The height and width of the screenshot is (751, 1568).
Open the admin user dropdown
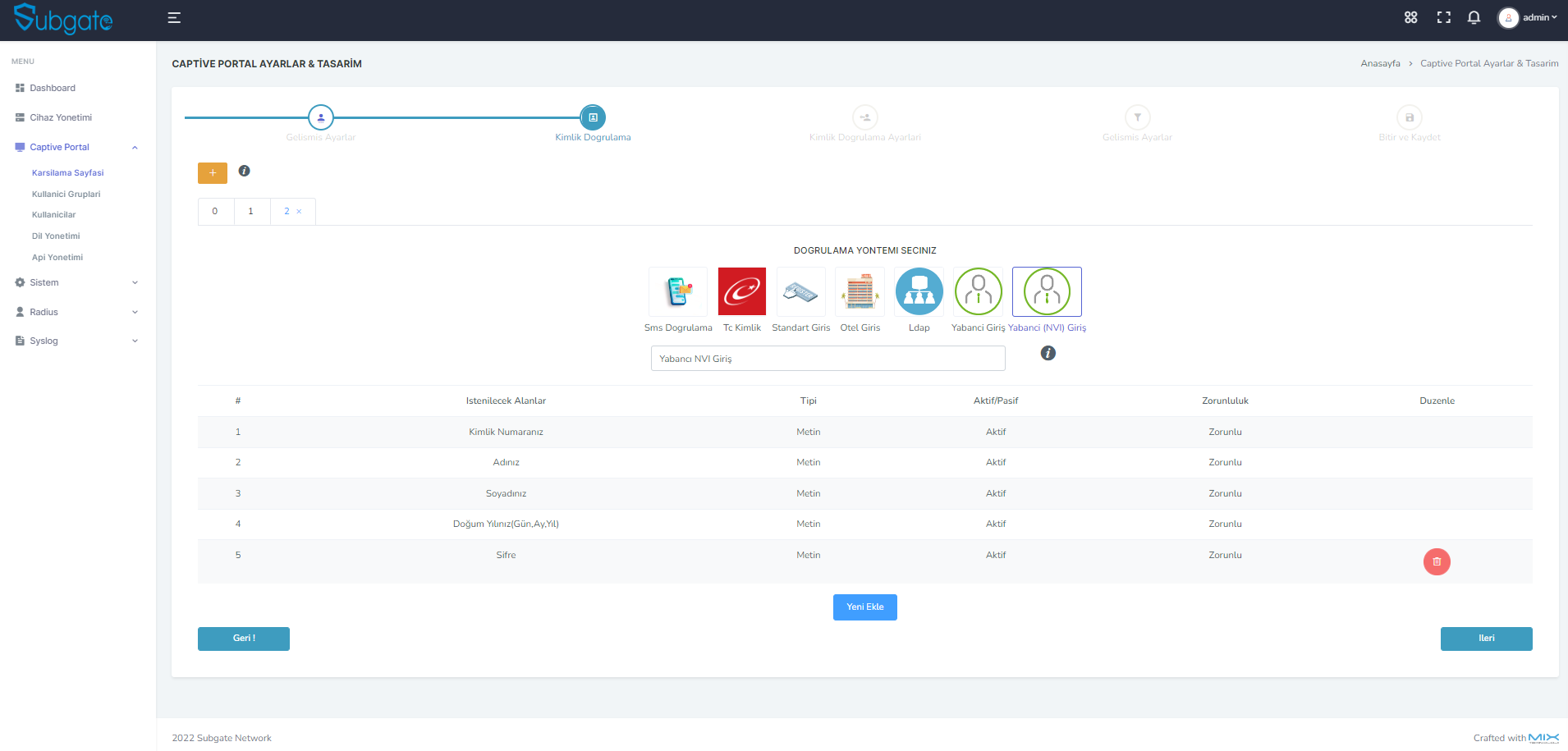1527,16
